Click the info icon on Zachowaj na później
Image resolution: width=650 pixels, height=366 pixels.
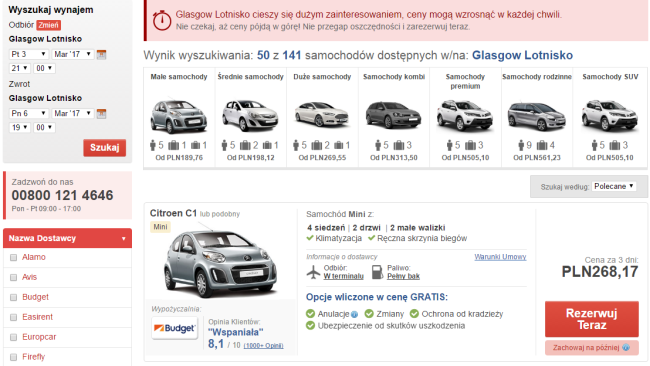pos(626,347)
